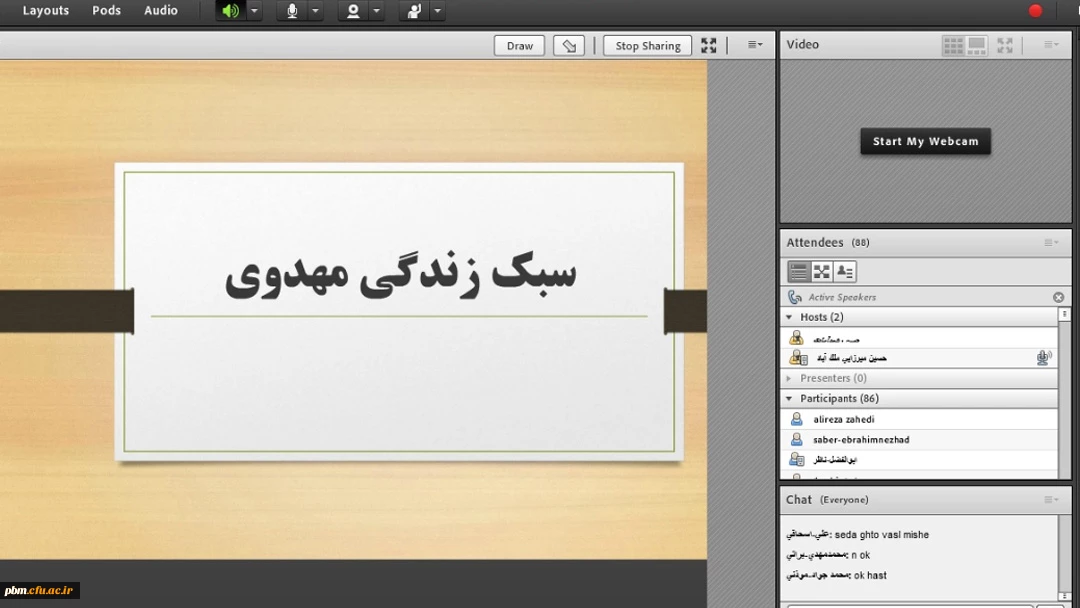The width and height of the screenshot is (1080, 608).
Task: Close the Active Speakers bar
Action: [x=1058, y=297]
